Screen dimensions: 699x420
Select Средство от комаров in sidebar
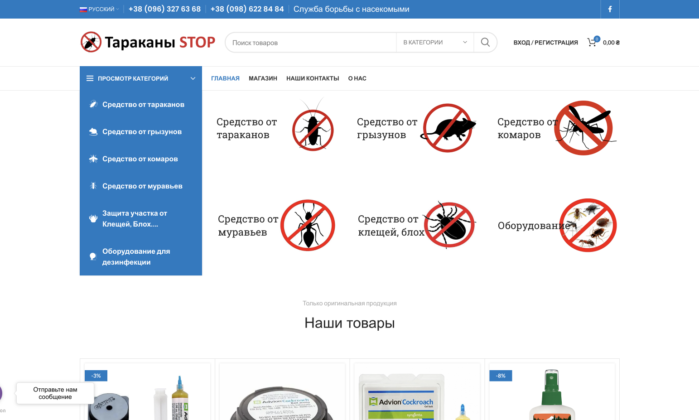pos(140,159)
